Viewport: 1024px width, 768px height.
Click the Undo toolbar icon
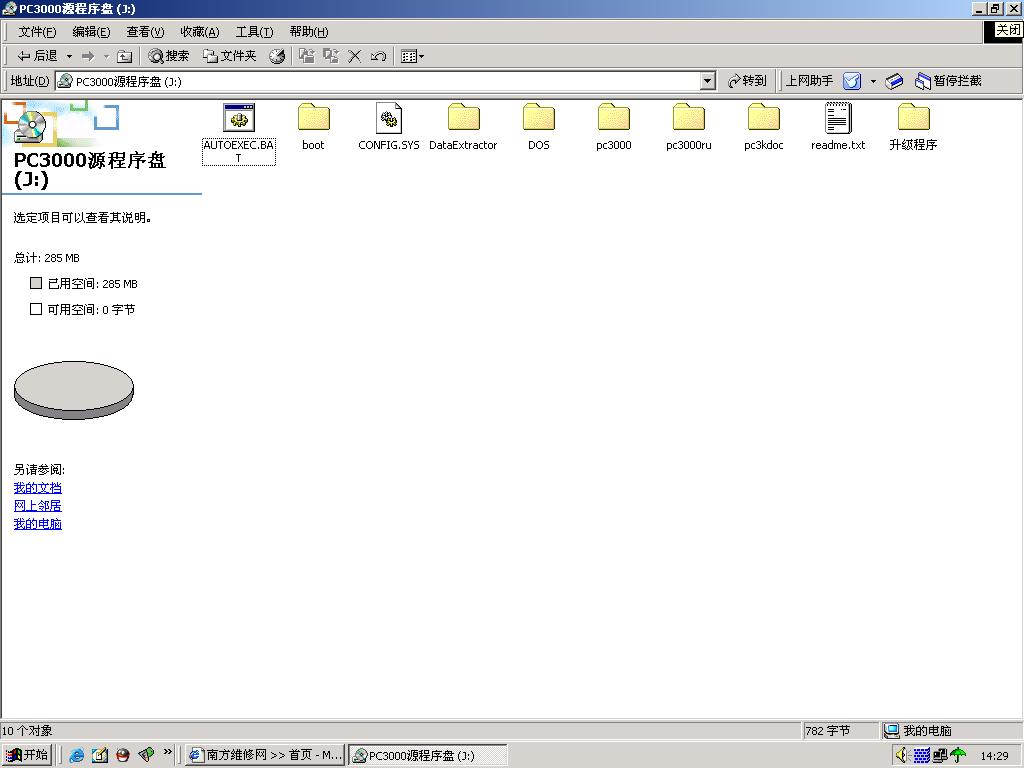[378, 56]
